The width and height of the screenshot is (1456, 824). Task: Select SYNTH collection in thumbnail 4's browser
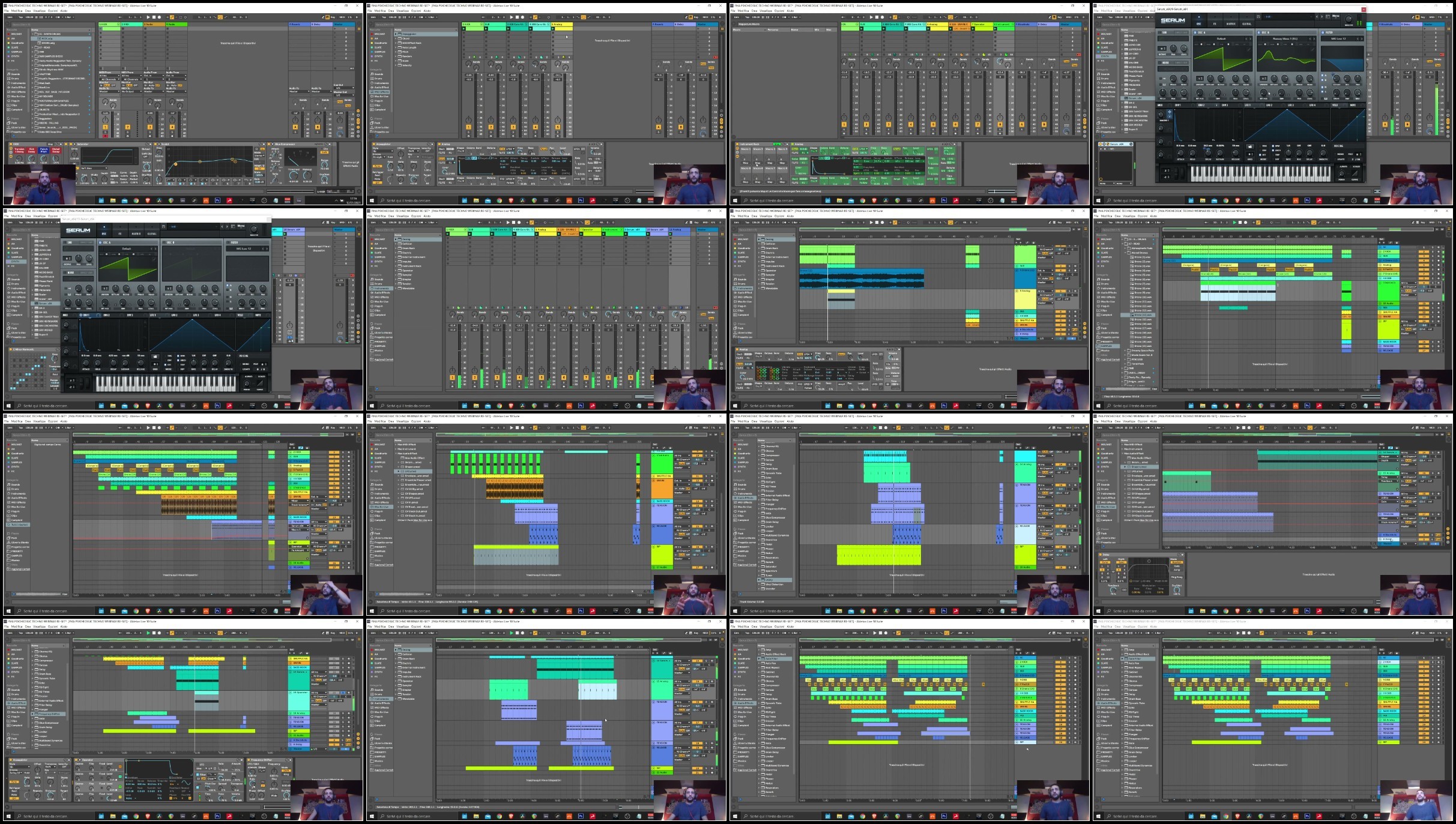[1105, 56]
